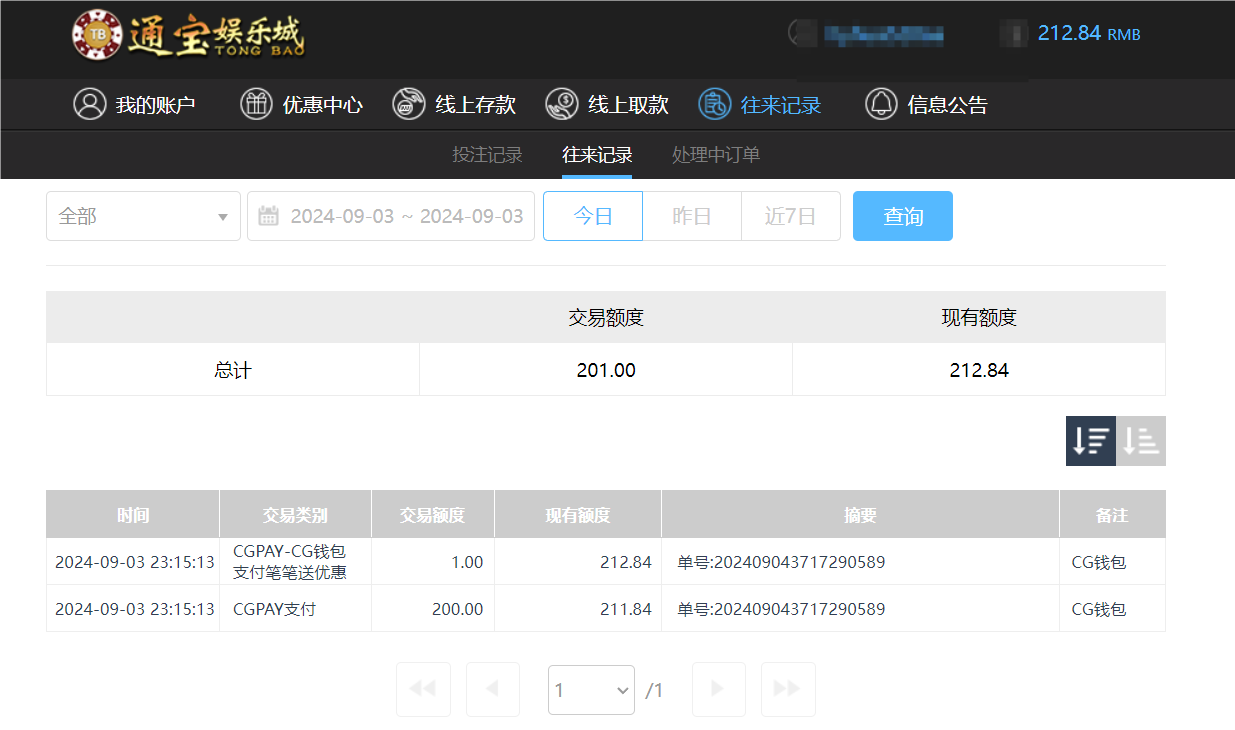The height and width of the screenshot is (730, 1235).
Task: Click the 查询 search button
Action: pyautogui.click(x=902, y=216)
